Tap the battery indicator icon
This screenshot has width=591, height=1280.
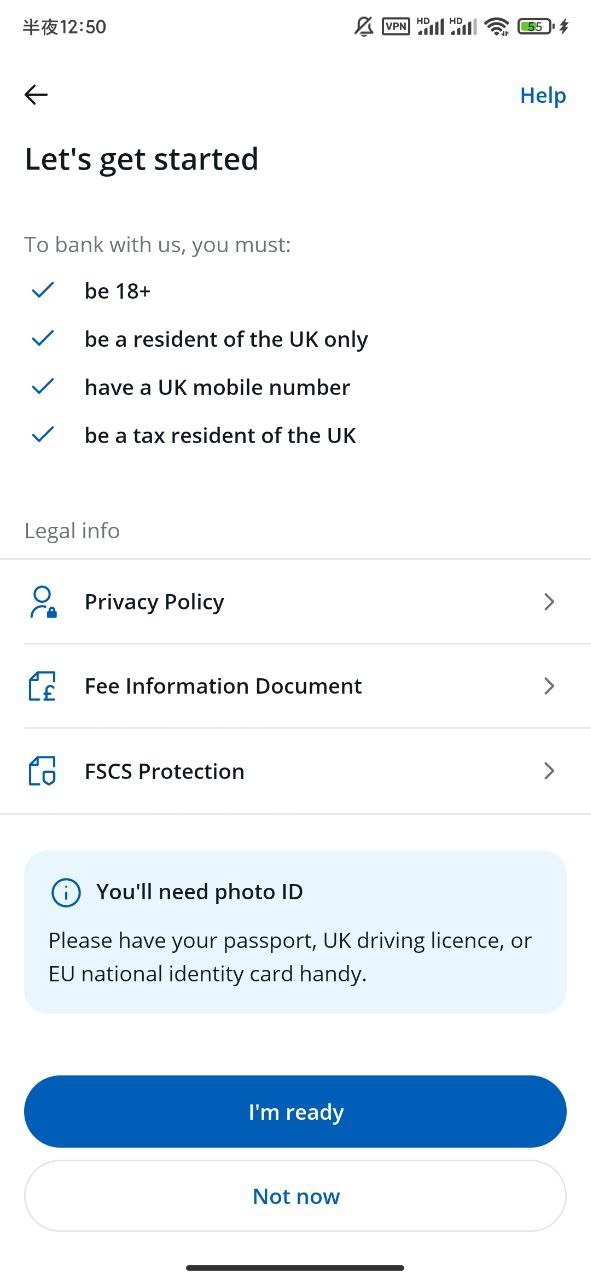pos(536,27)
